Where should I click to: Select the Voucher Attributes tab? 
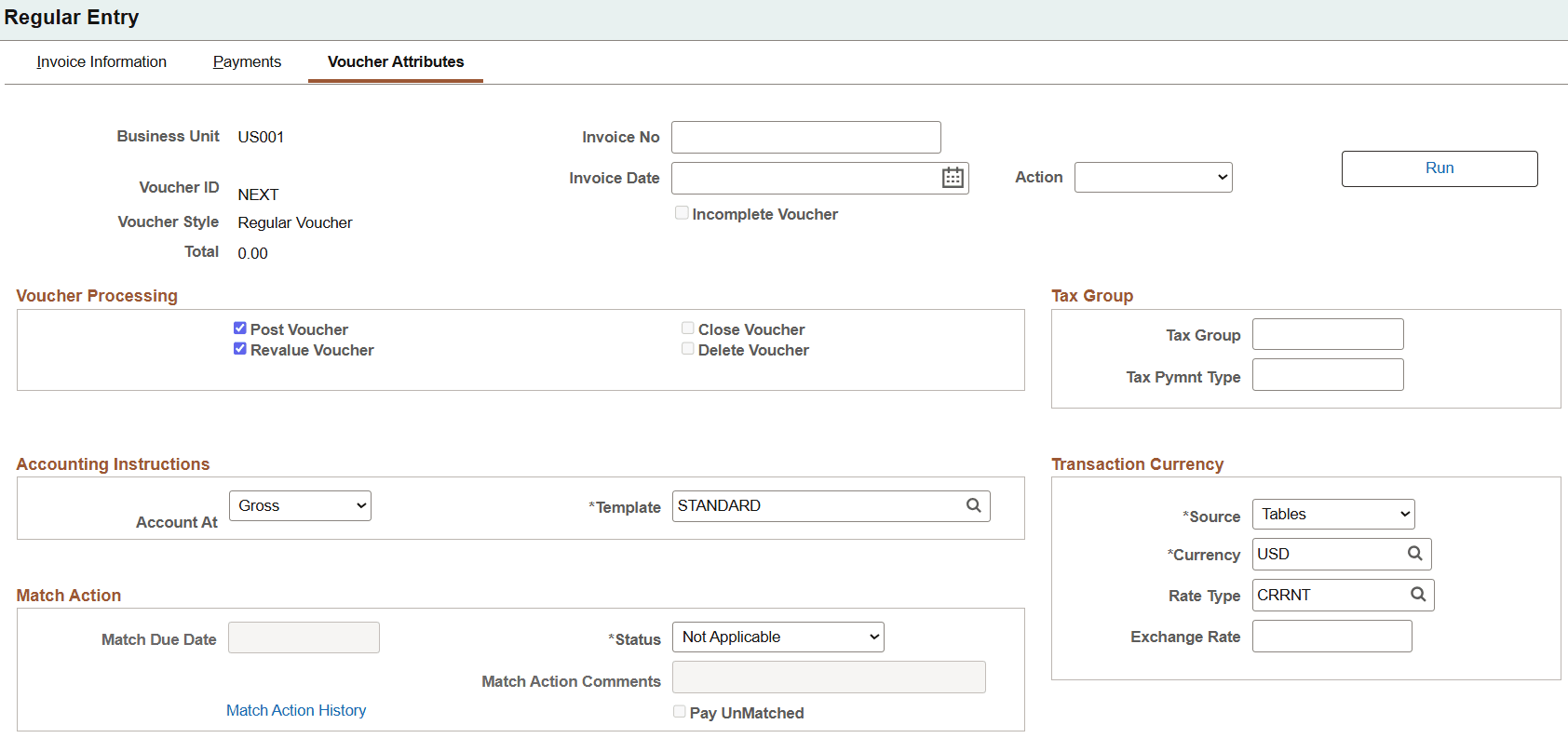(x=396, y=61)
